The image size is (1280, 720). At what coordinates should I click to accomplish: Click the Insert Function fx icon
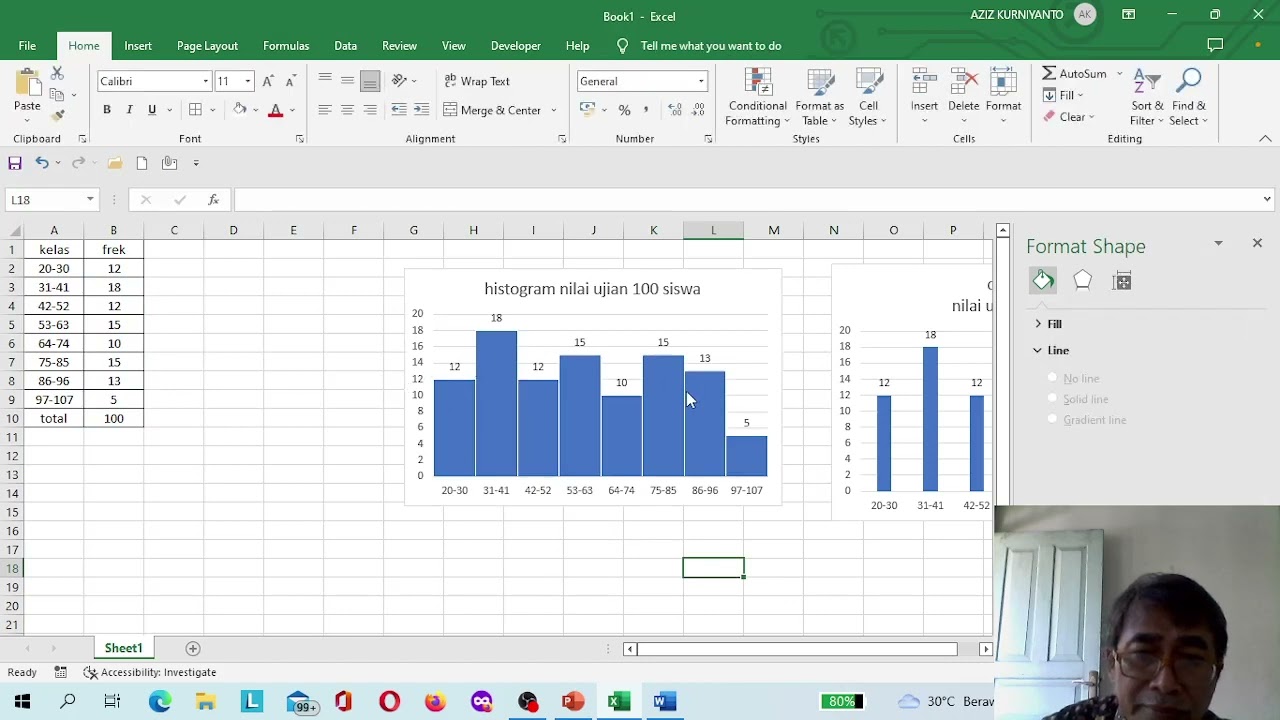click(213, 200)
